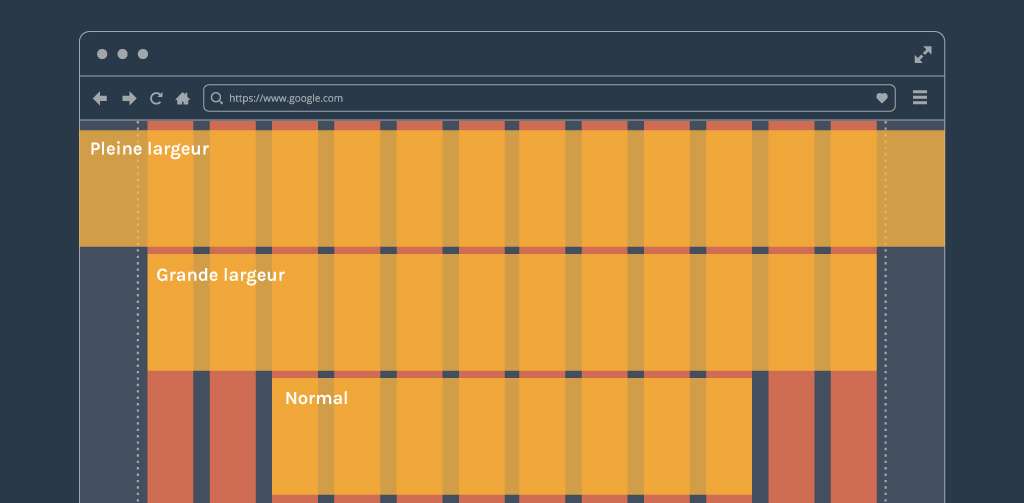1024x503 pixels.
Task: Click the leftmost window control dot
Action: coord(102,54)
